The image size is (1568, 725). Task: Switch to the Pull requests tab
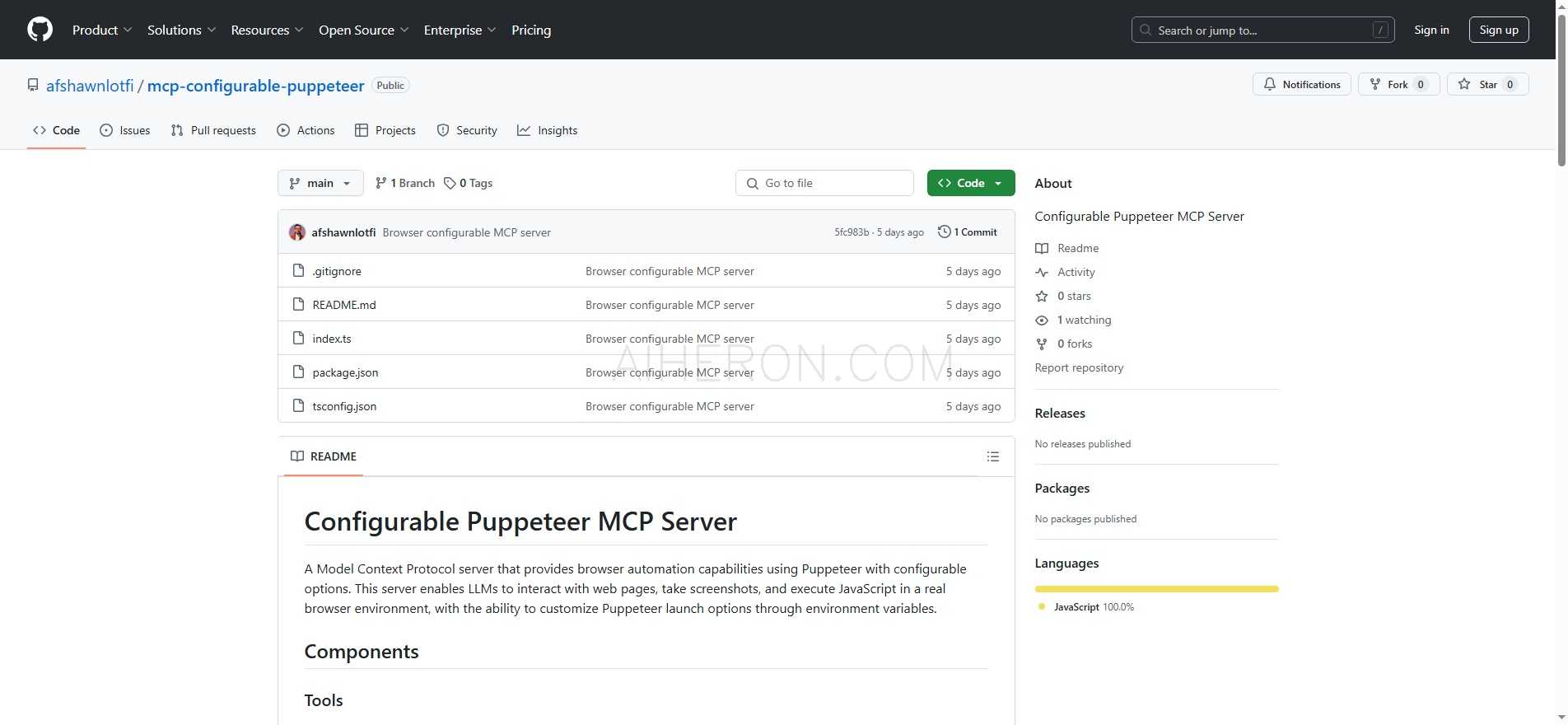coord(213,130)
